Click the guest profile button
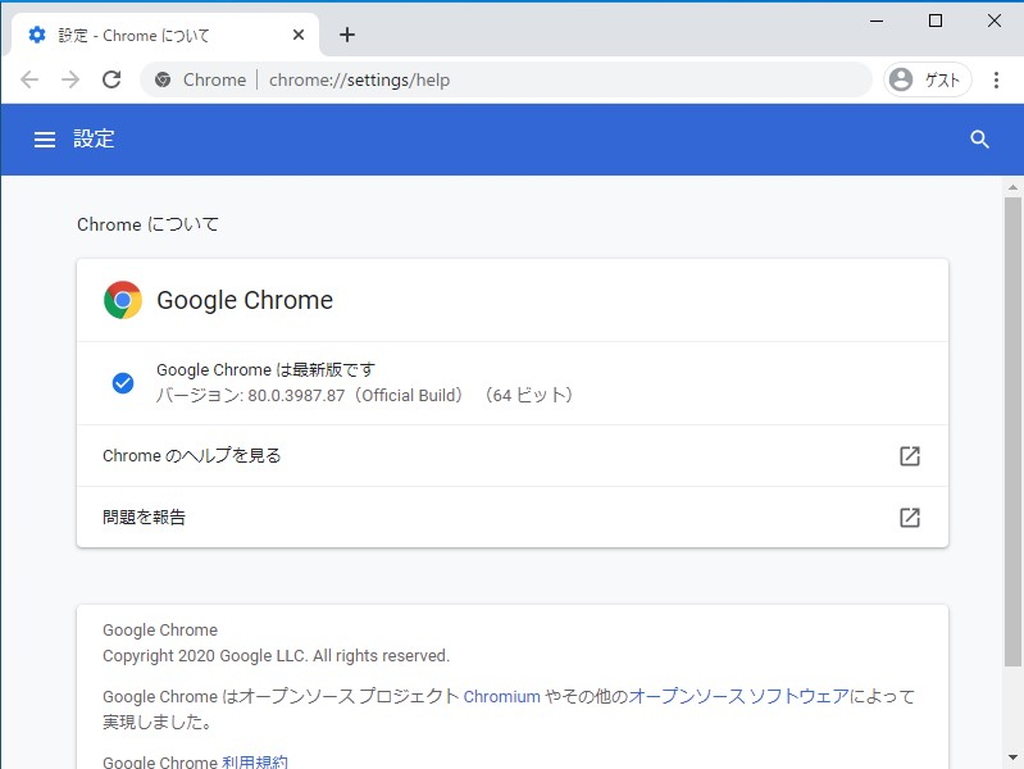The width and height of the screenshot is (1024, 769). tap(926, 79)
